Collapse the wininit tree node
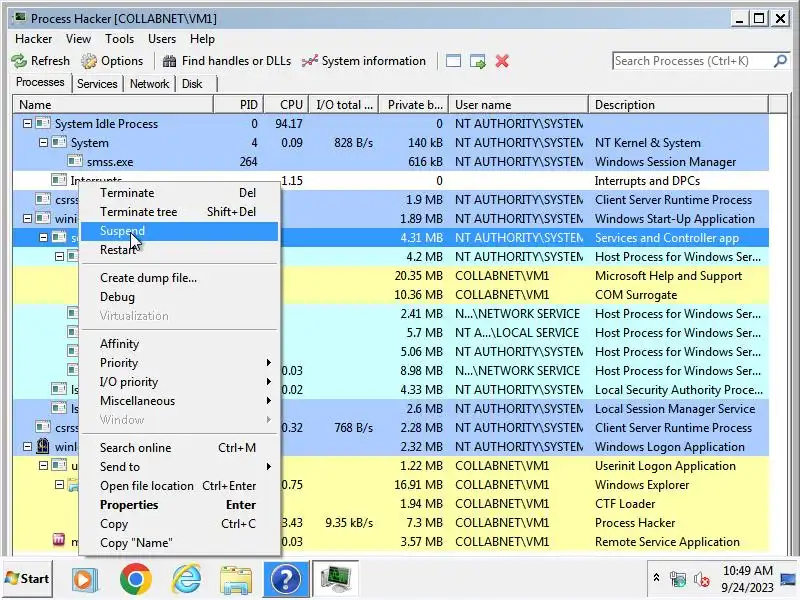The width and height of the screenshot is (800, 600). tap(28, 218)
